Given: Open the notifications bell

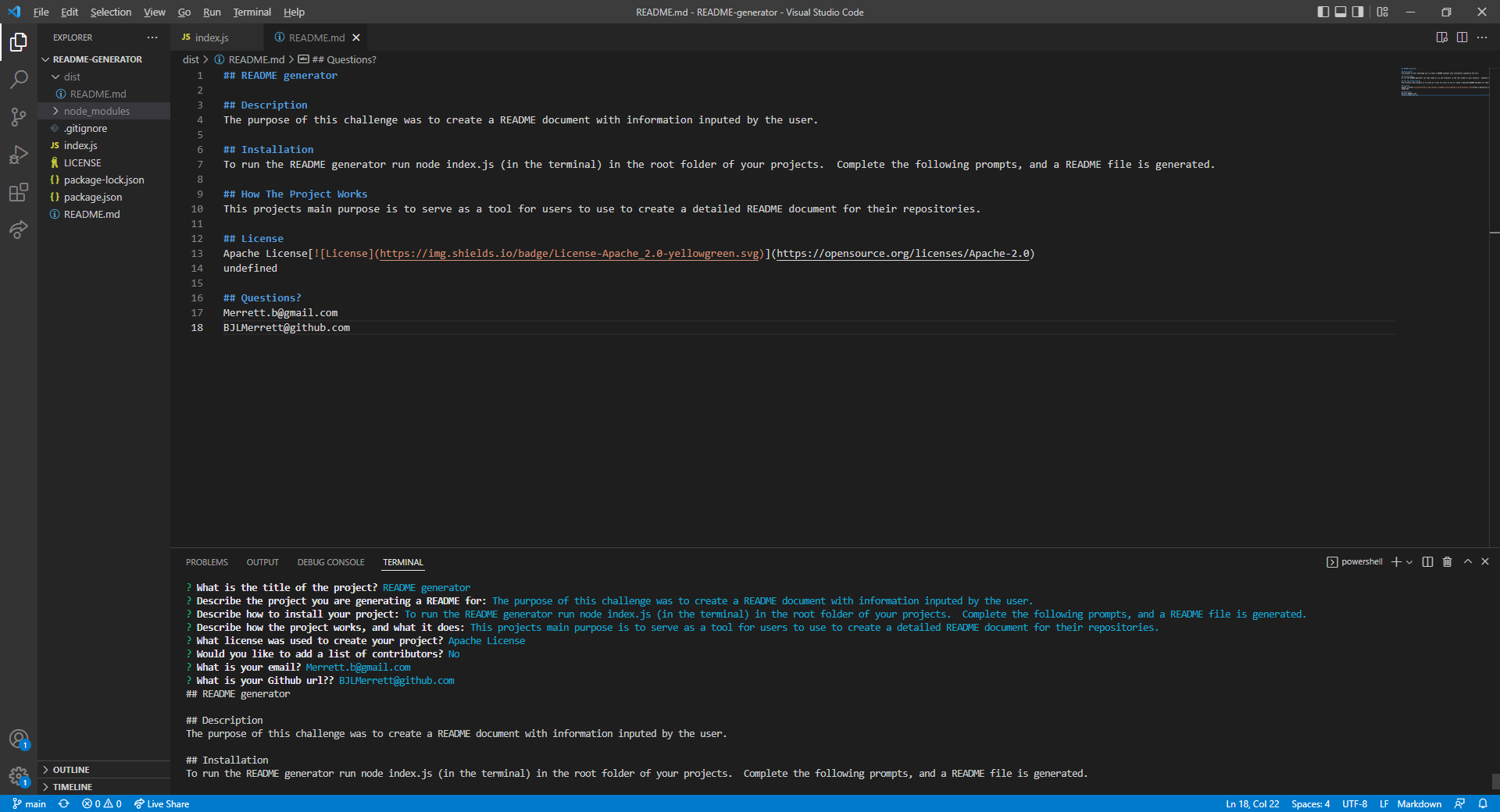Looking at the screenshot, I should click(1484, 803).
